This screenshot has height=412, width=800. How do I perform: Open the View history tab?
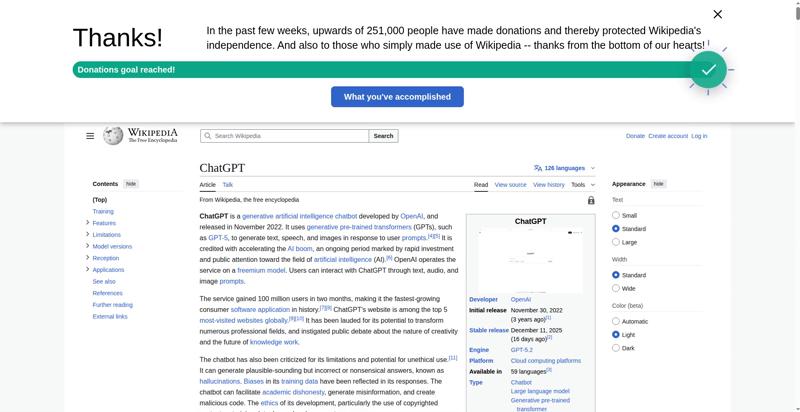pos(548,185)
